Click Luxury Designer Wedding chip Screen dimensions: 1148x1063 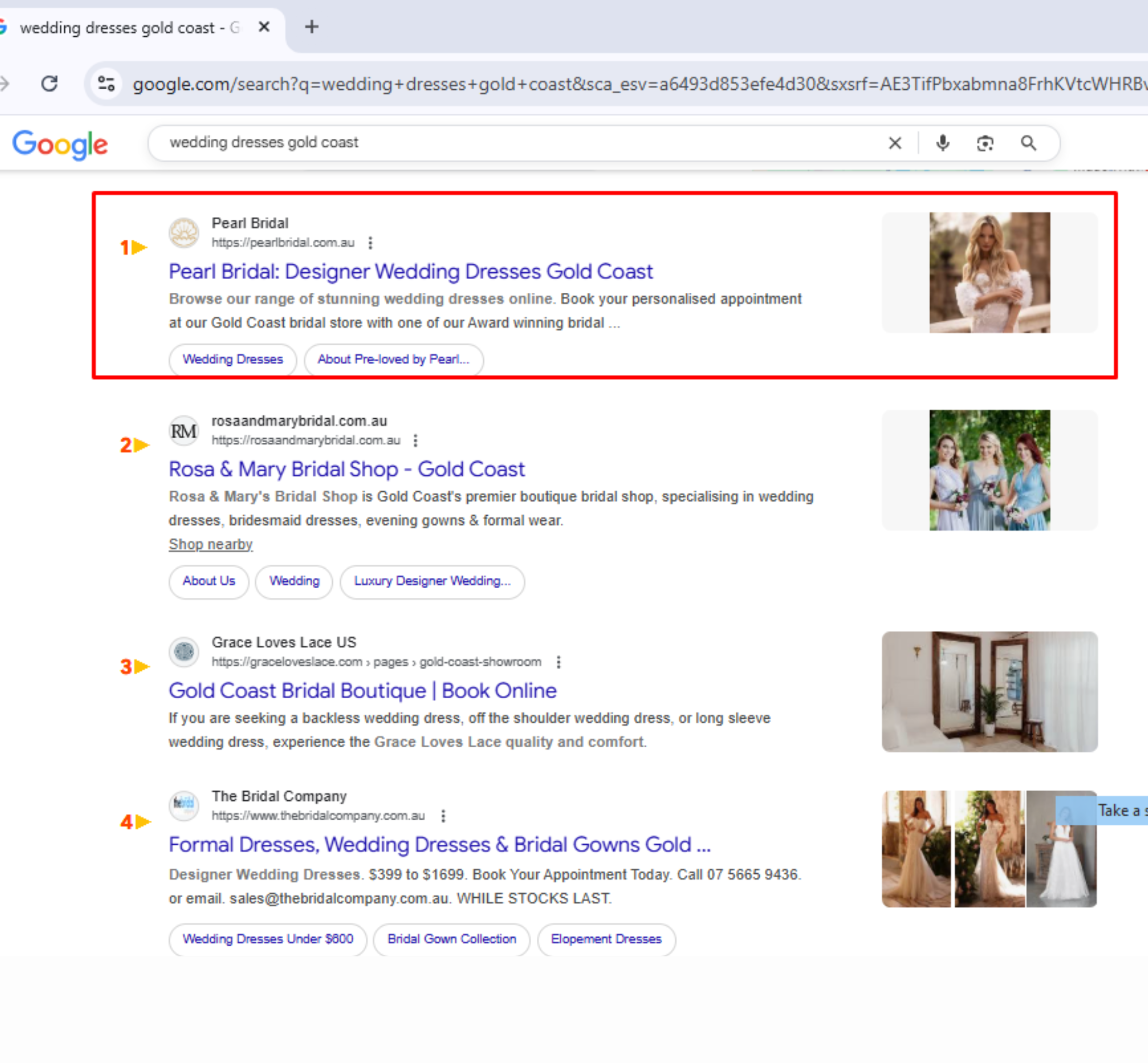[x=432, y=581]
